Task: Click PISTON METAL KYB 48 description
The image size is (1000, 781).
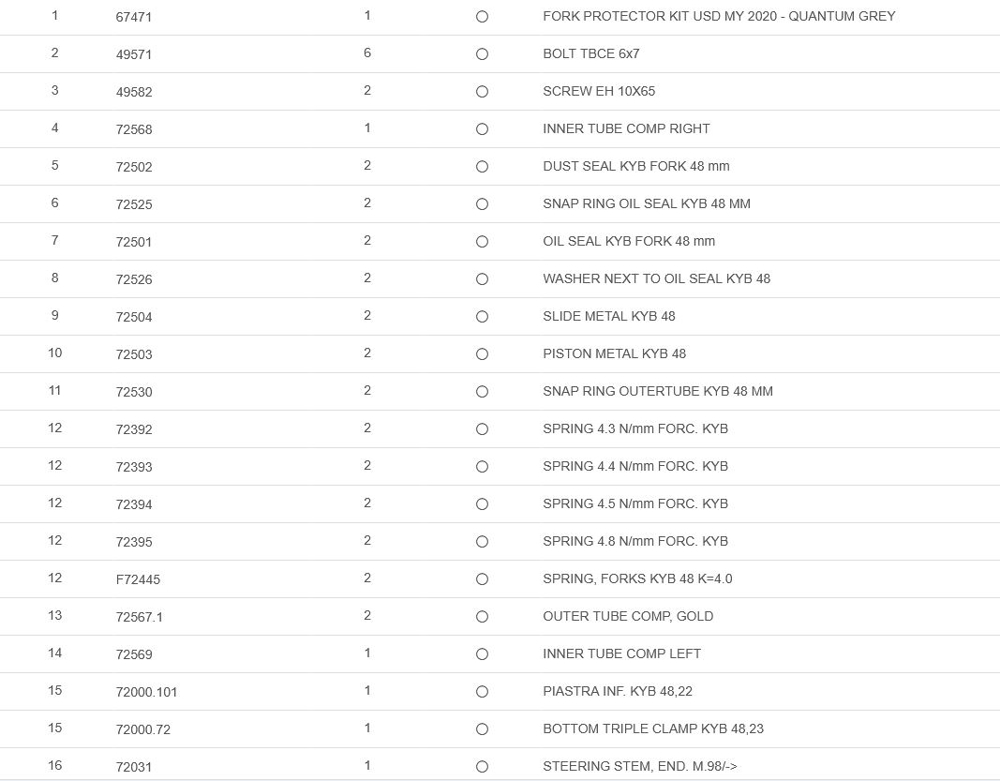Action: tap(614, 354)
